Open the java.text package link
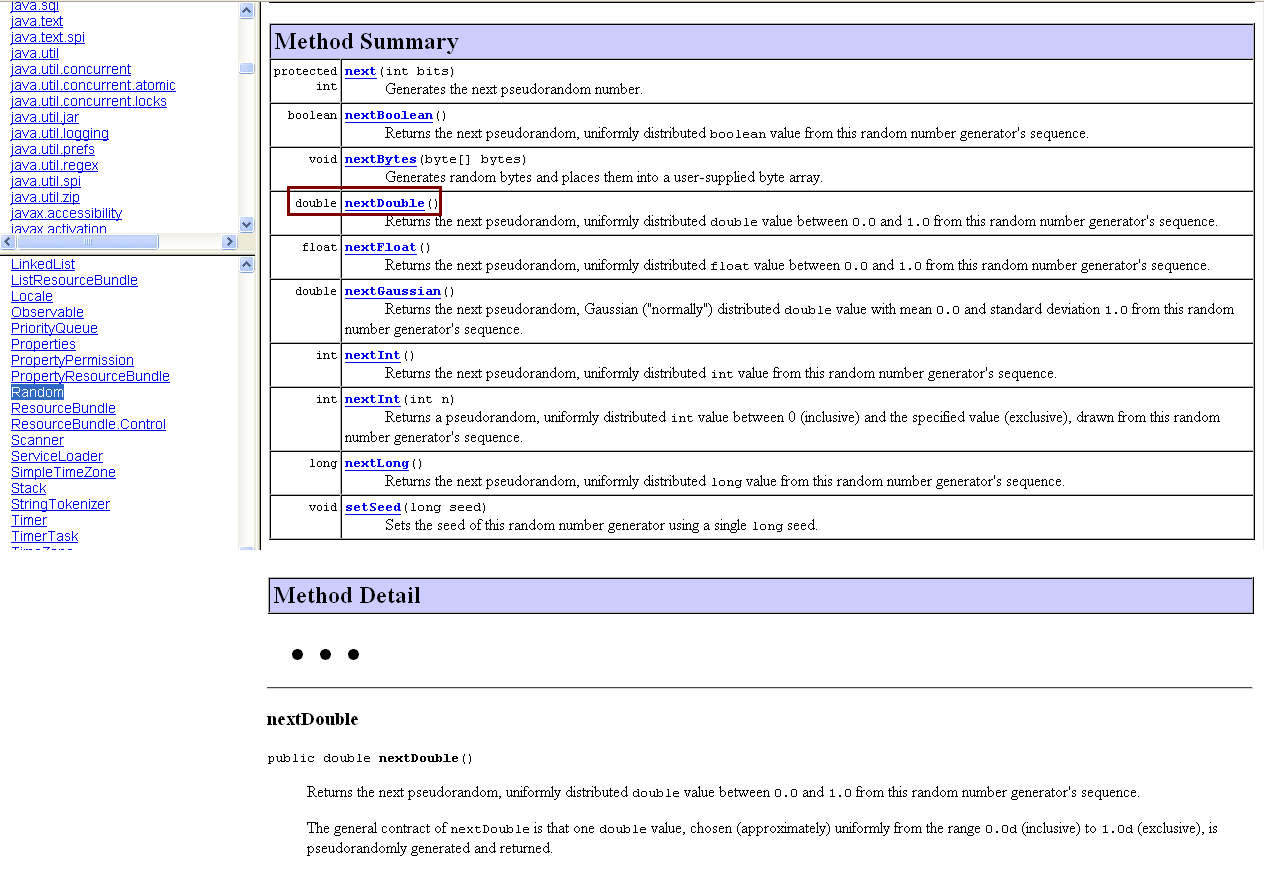 37,21
